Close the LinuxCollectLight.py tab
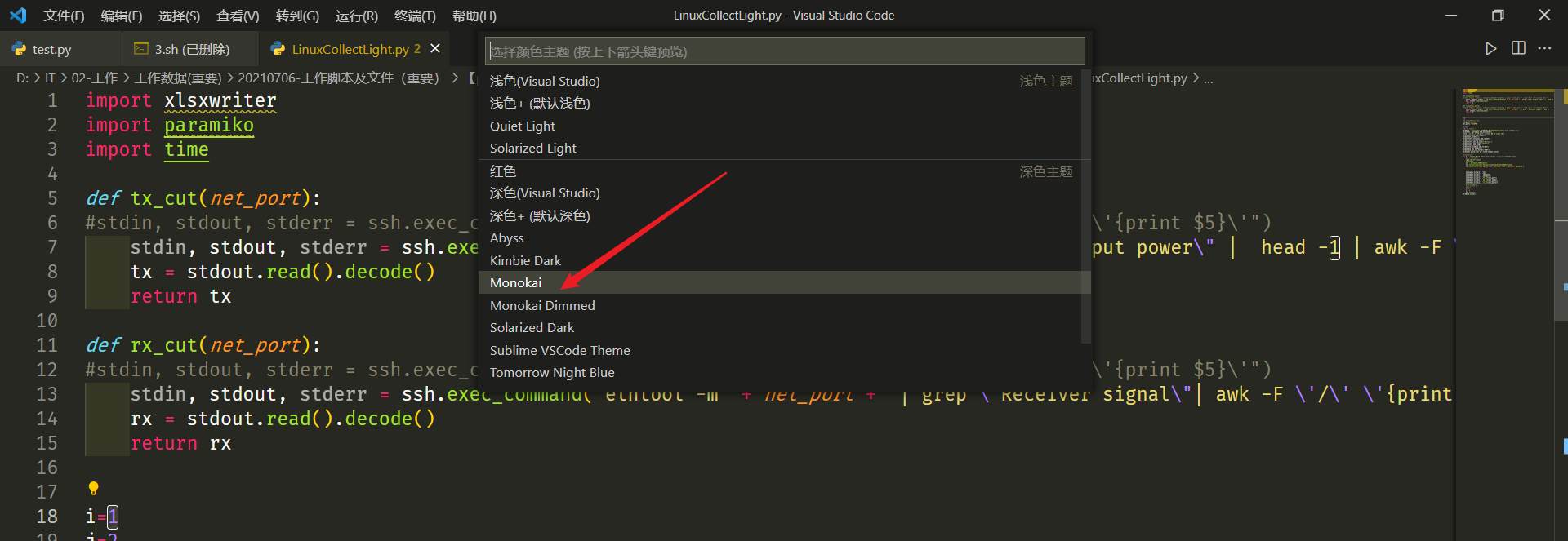1568x541 pixels. (x=435, y=49)
